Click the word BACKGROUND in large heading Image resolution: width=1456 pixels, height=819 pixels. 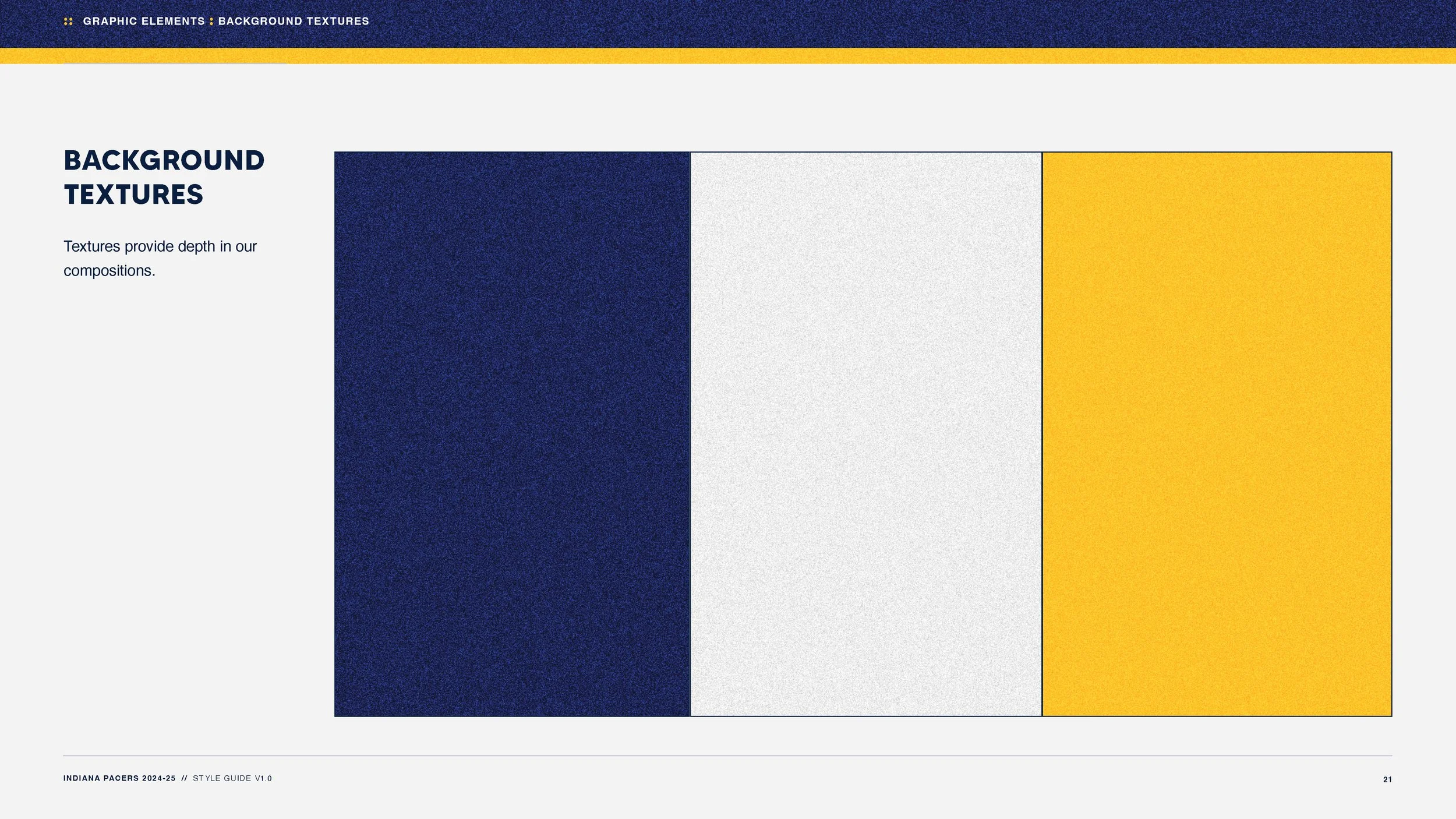pos(164,161)
